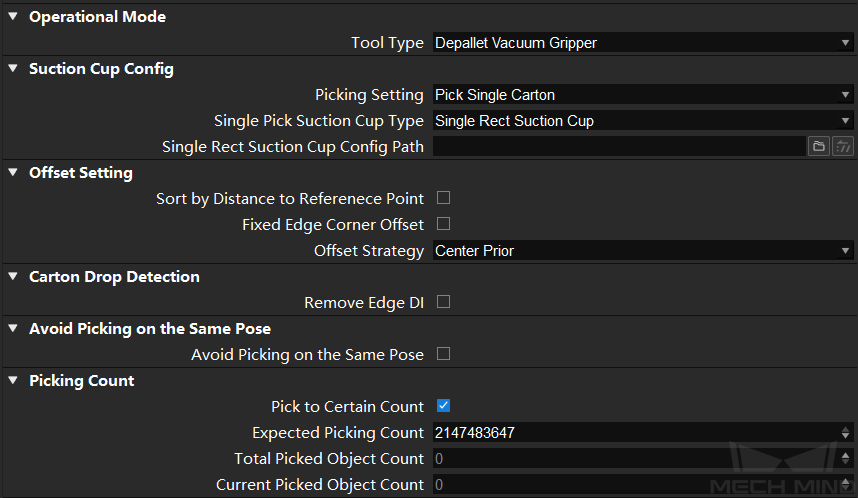Click the edit config icon beside path field
Viewport: 858px width, 498px height.
tap(843, 147)
